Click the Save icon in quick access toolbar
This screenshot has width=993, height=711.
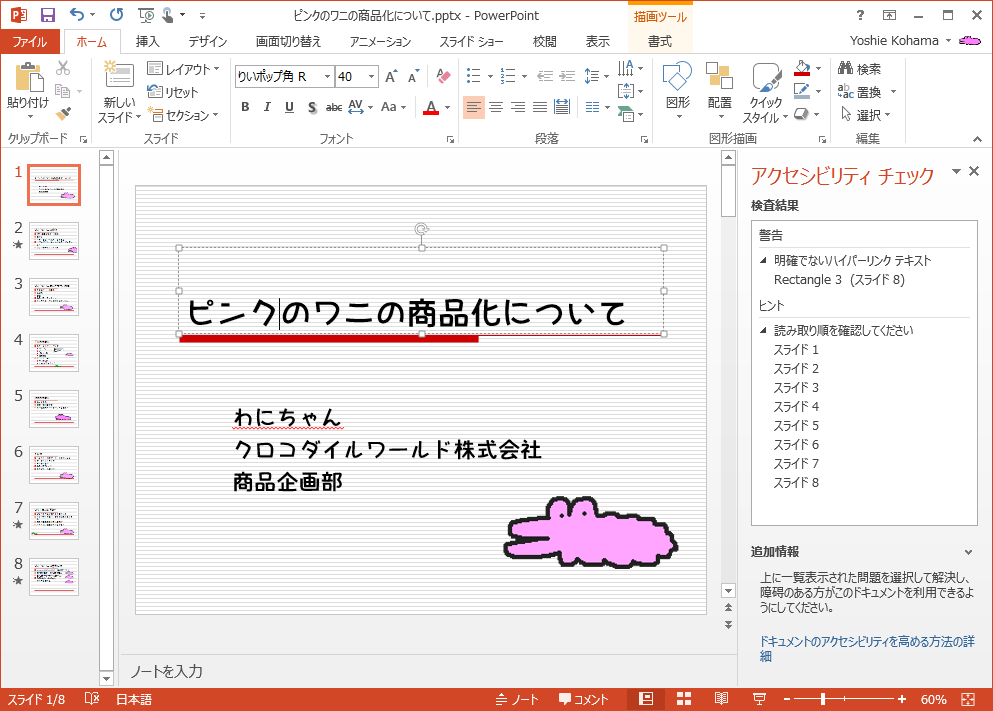coord(47,15)
